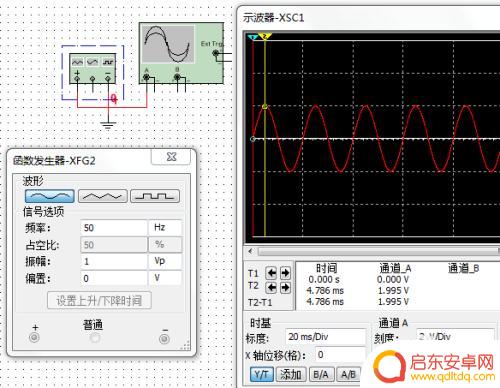Viewport: 500px width, 388px height.
Task: Click the ground symbol on schematic
Action: coord(108,125)
